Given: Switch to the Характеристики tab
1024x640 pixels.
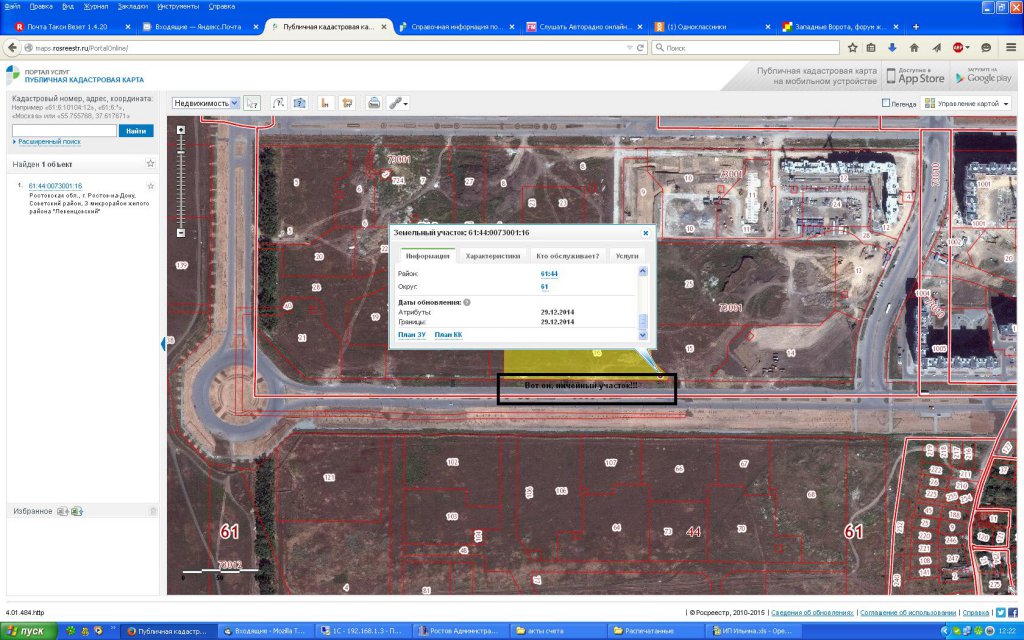Looking at the screenshot, I should pyautogui.click(x=492, y=256).
